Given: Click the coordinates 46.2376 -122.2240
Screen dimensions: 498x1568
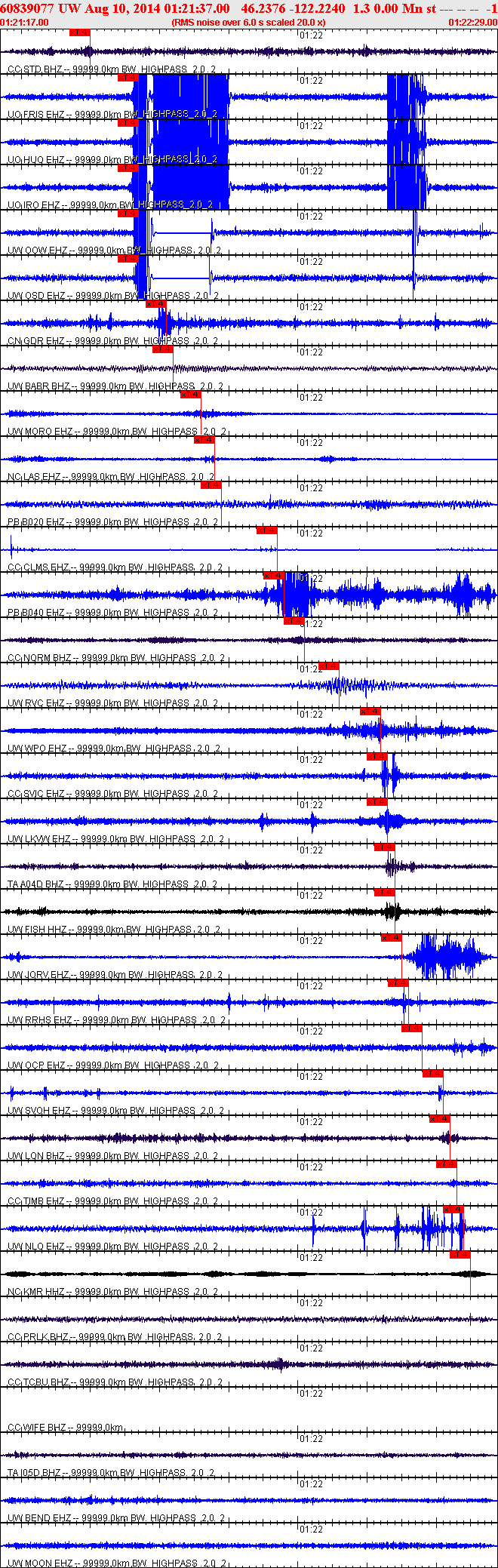Looking at the screenshot, I should pos(293,8).
